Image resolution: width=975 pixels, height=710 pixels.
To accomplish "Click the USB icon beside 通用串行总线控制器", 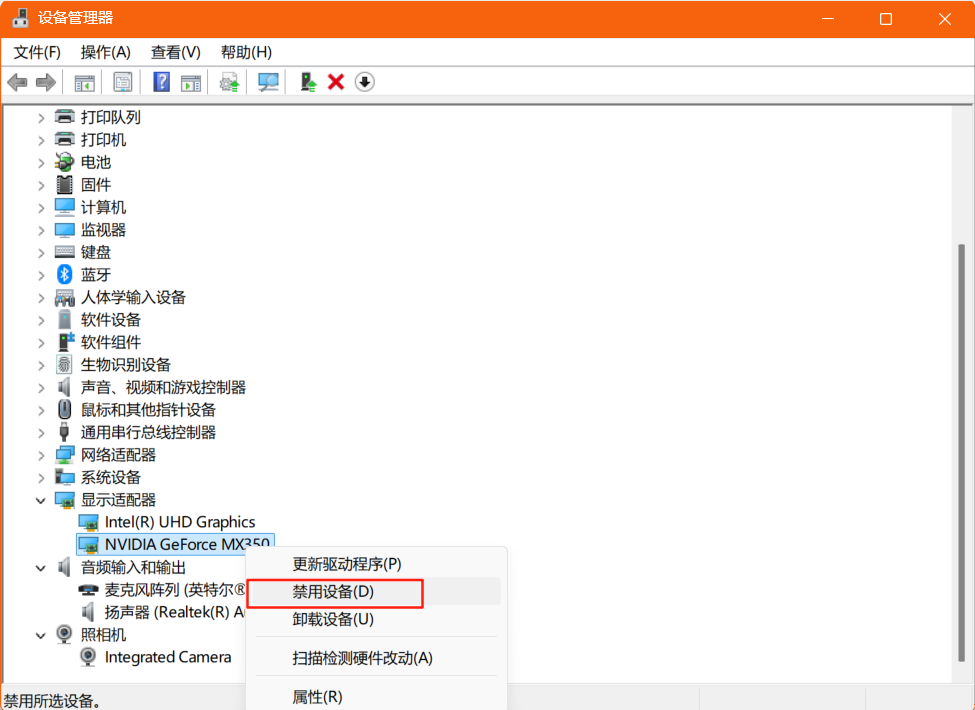I will coord(63,432).
